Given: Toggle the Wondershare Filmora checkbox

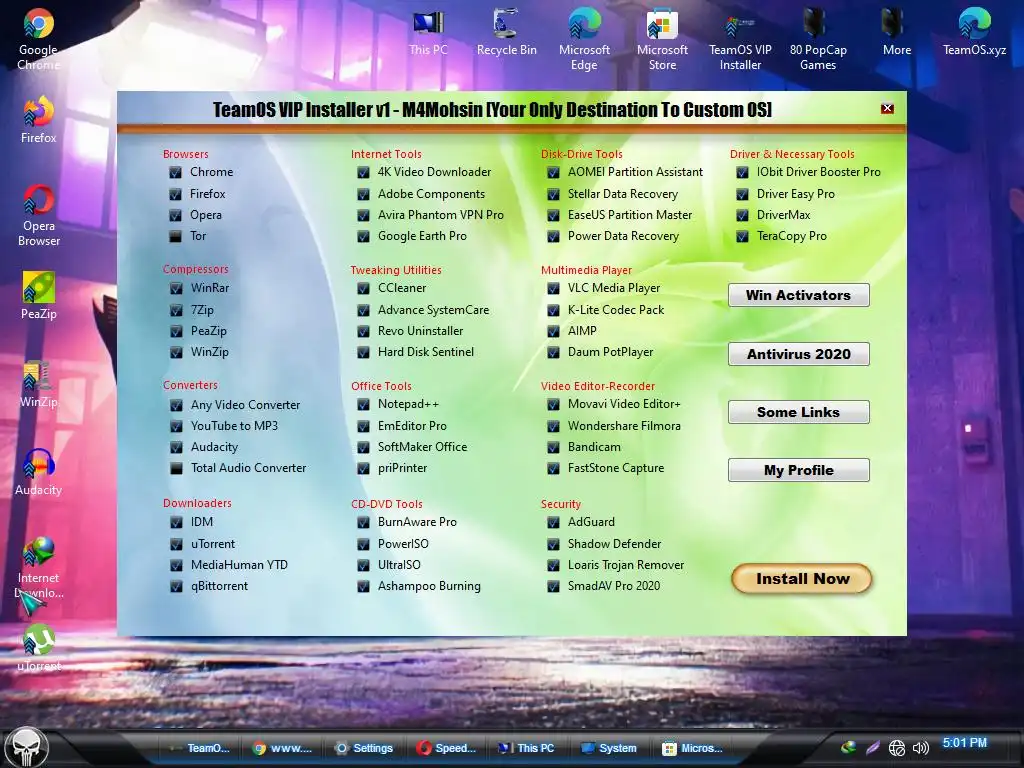Looking at the screenshot, I should (553, 426).
